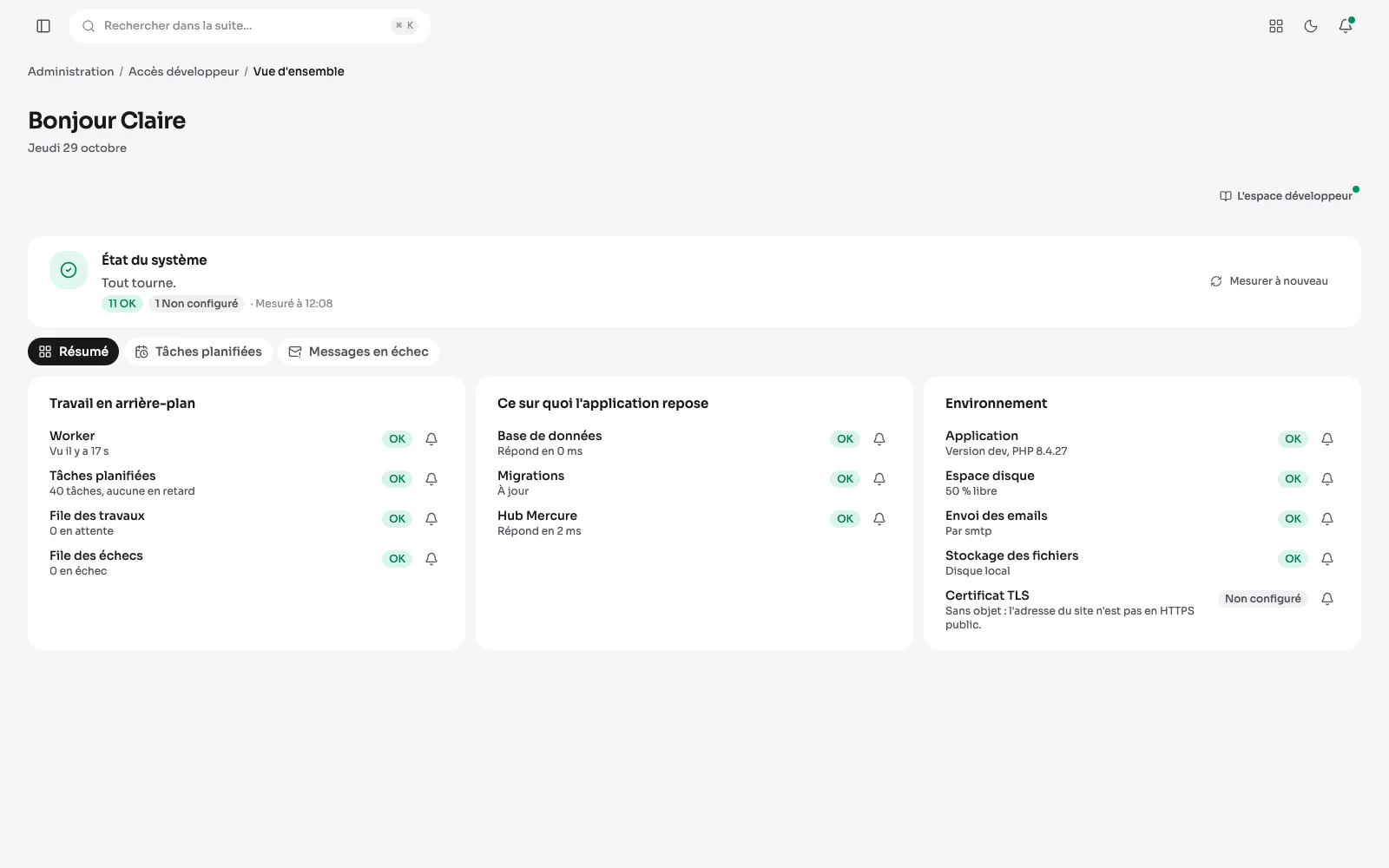
Task: Toggle alert bell for File des travaux
Action: tap(431, 519)
